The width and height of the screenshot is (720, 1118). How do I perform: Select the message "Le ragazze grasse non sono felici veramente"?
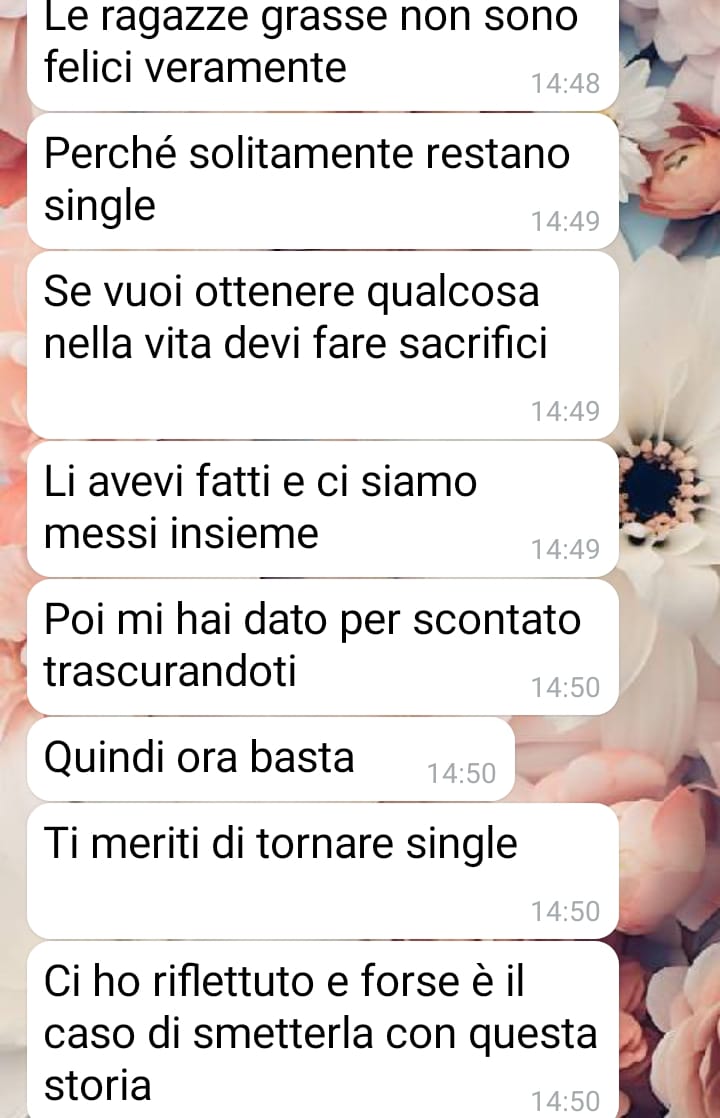click(x=322, y=53)
